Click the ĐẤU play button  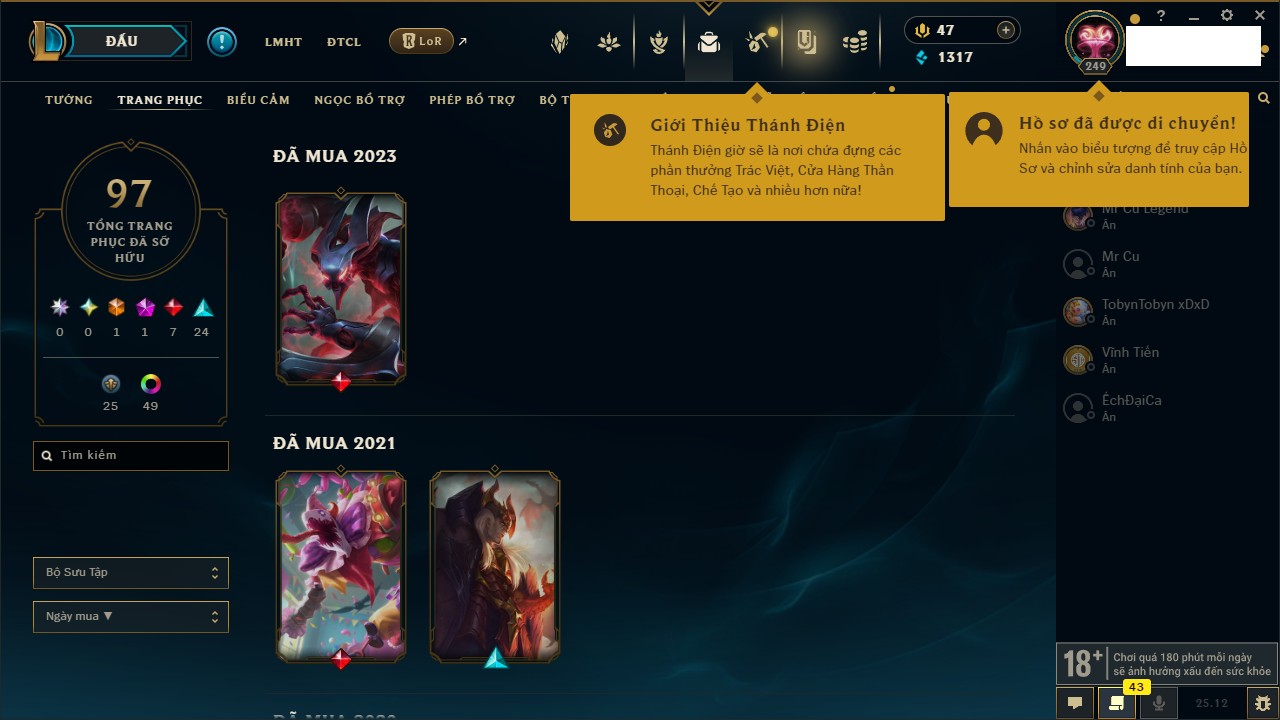(122, 41)
